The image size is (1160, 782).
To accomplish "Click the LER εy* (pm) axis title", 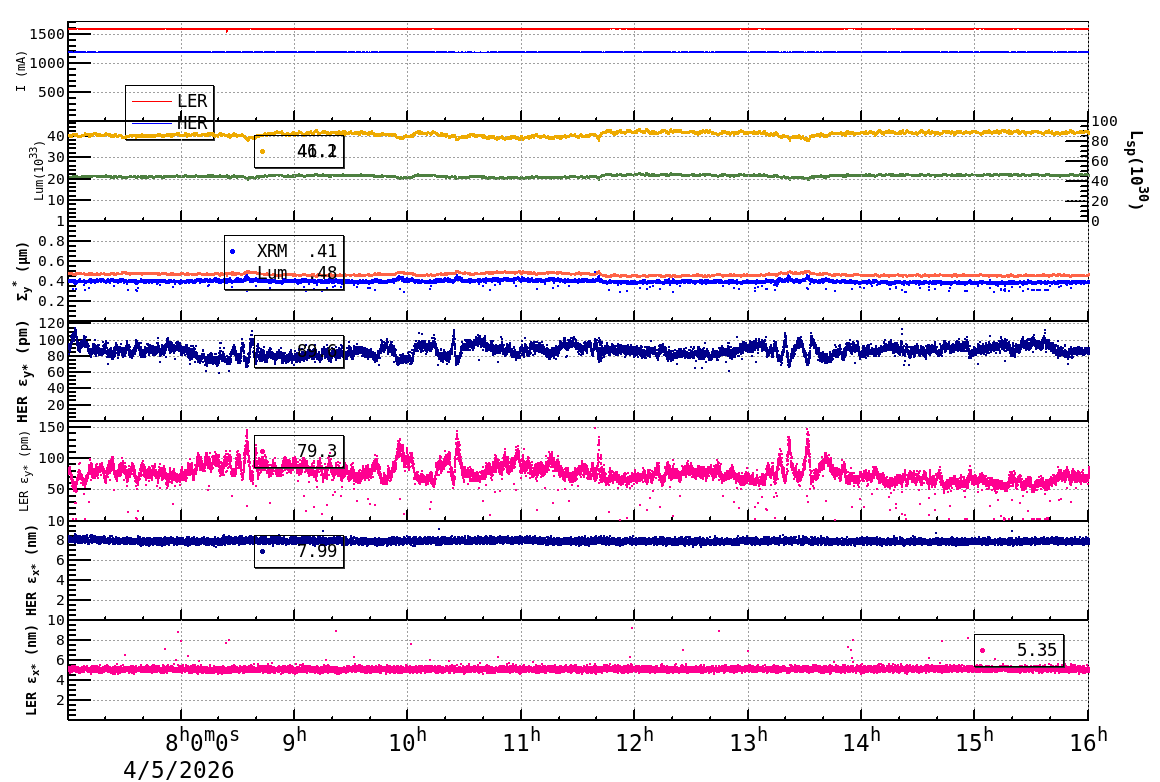I will (x=23, y=471).
